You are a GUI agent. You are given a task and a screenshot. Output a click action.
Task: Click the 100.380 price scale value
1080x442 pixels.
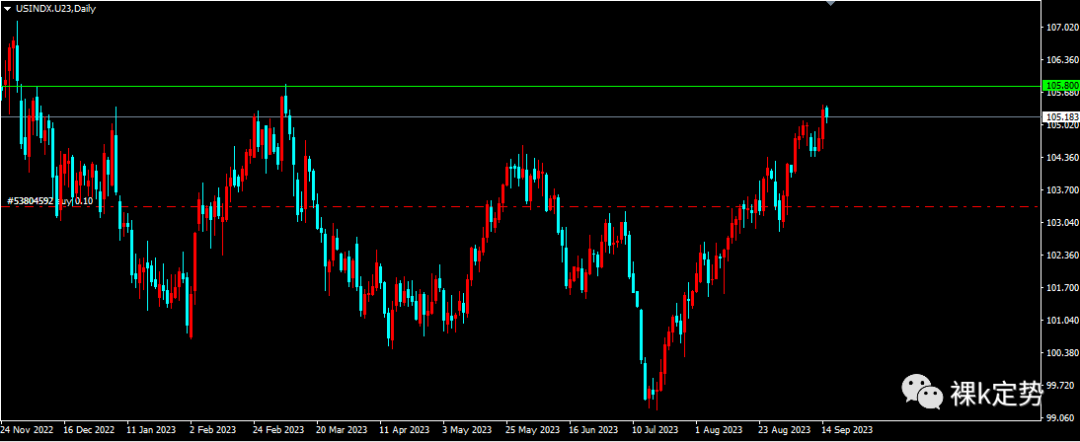point(1061,353)
